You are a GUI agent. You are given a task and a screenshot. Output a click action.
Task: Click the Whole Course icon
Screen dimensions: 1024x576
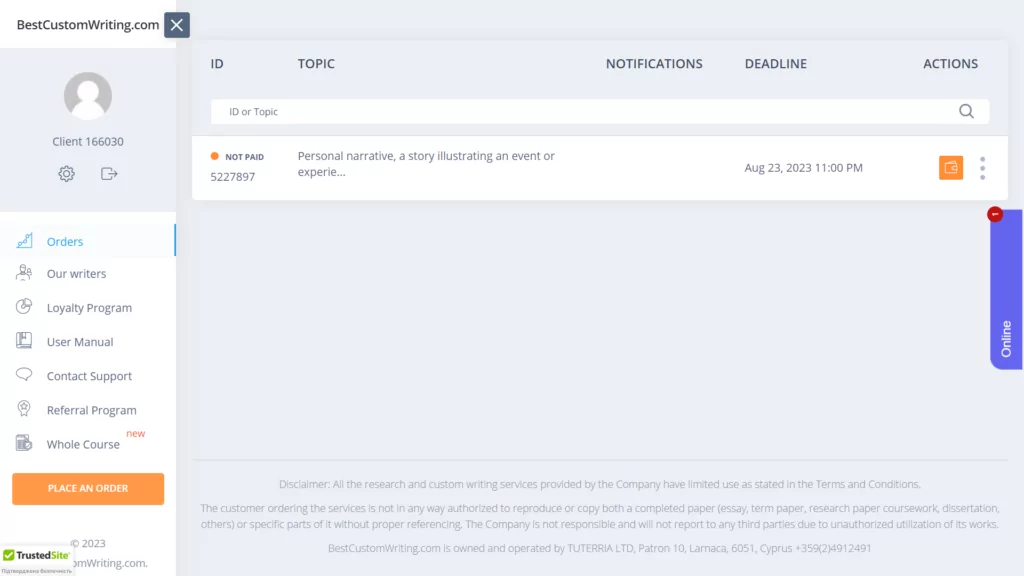[24, 443]
